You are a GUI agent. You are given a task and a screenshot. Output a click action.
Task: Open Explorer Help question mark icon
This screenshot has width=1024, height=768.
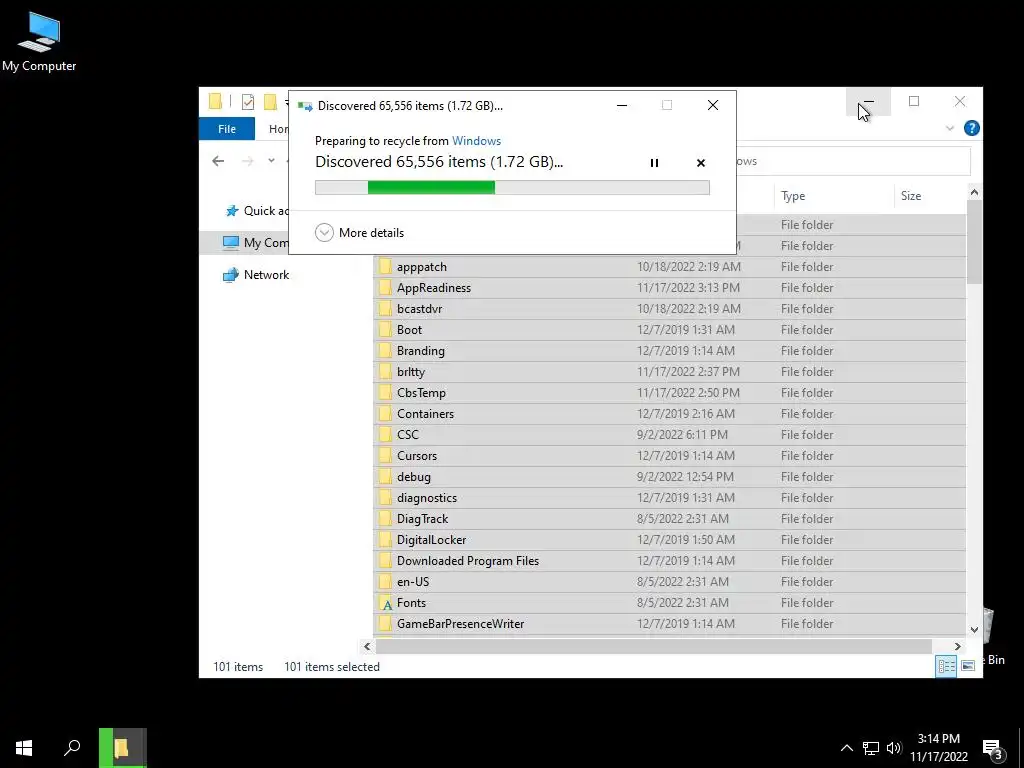point(972,129)
